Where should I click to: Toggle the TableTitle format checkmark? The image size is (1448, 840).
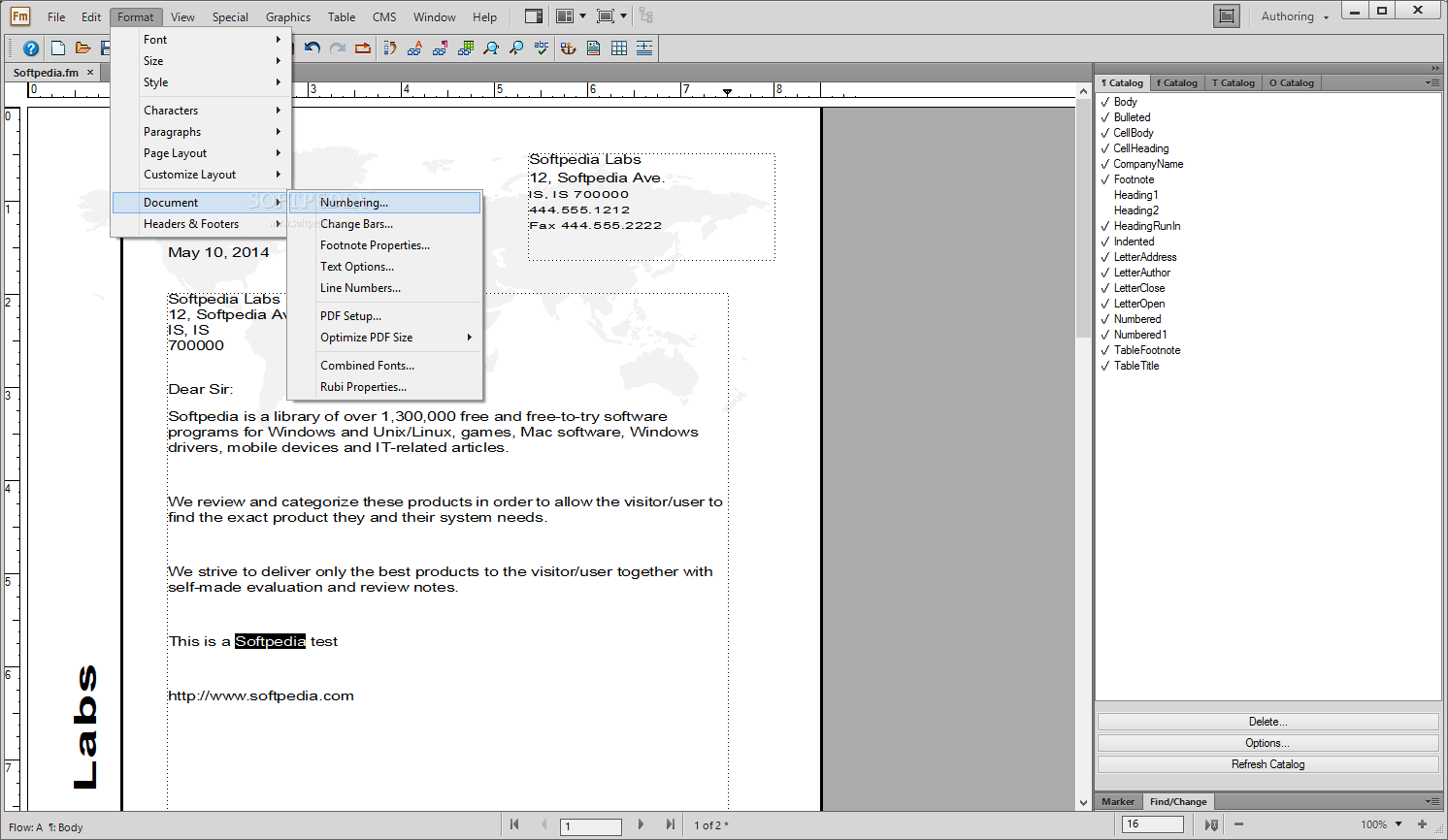[x=1104, y=366]
